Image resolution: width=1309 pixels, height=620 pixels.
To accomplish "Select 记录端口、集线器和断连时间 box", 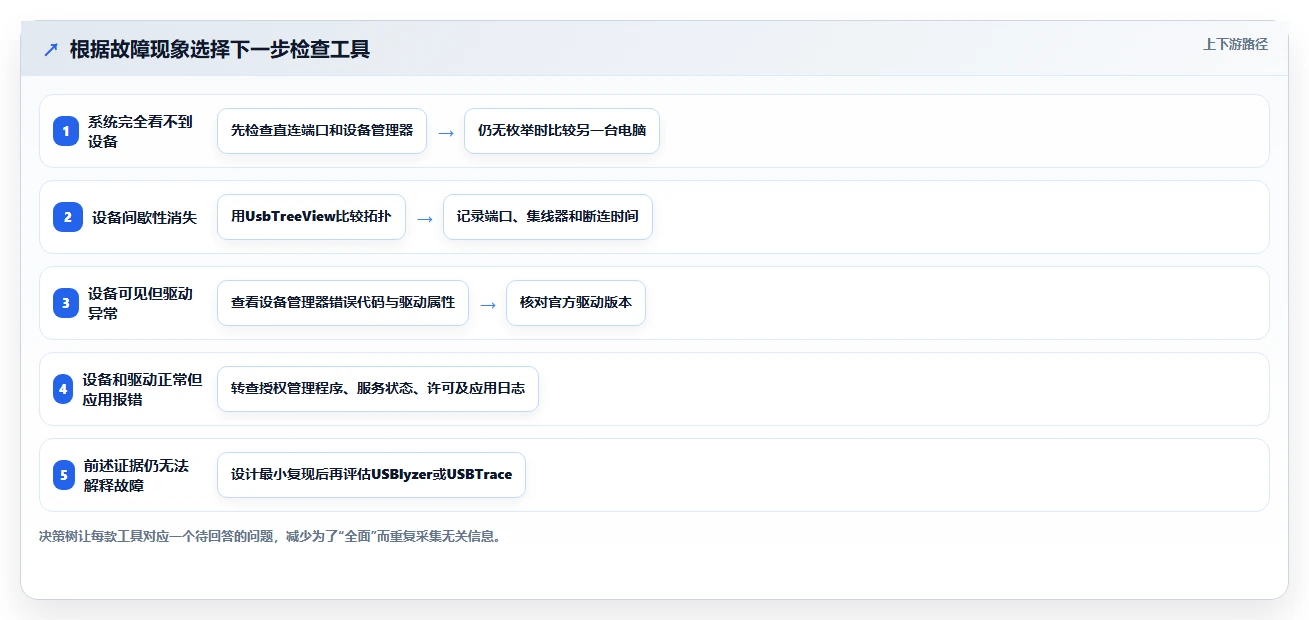I will pyautogui.click(x=548, y=217).
